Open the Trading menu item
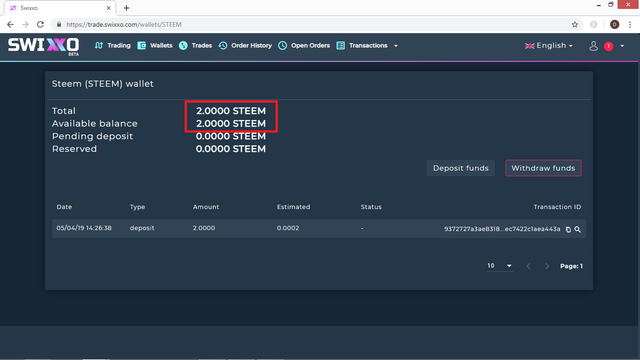Screen dimensions: 640x360 [x=119, y=45]
